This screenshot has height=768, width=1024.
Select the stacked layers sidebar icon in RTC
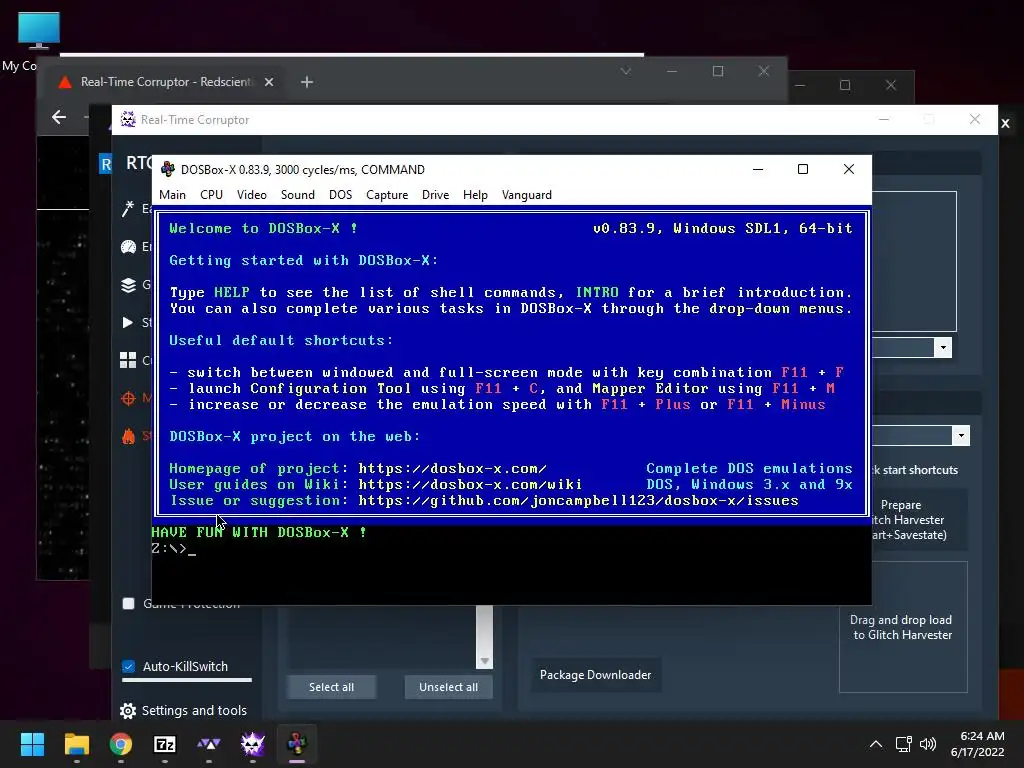click(128, 285)
